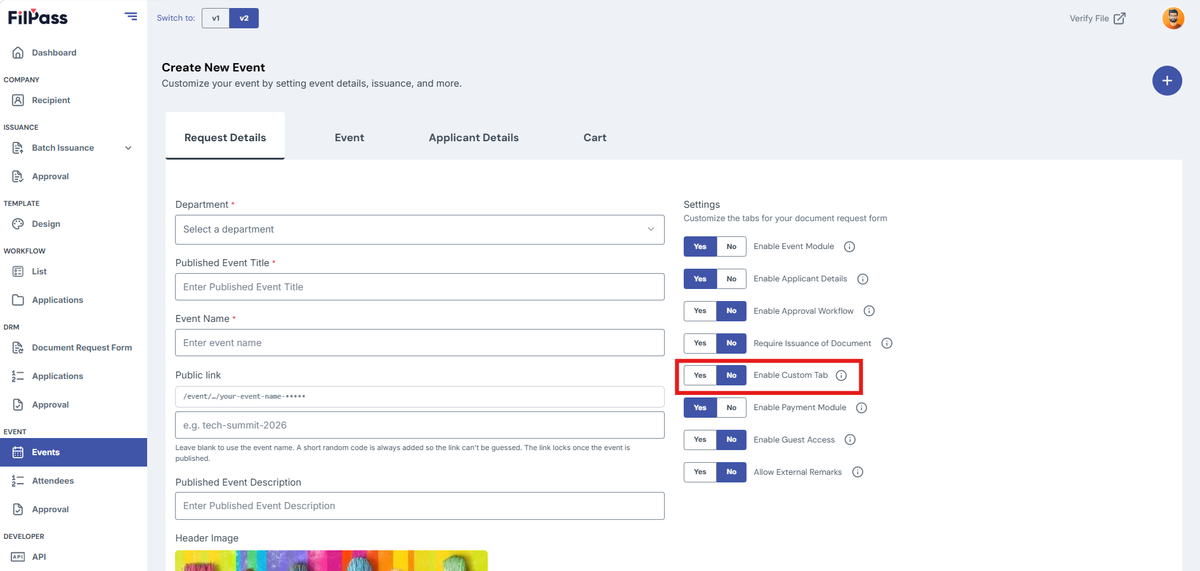Viewport: 1200px width, 571px height.
Task: Click the public link preview path text
Action: click(244, 397)
